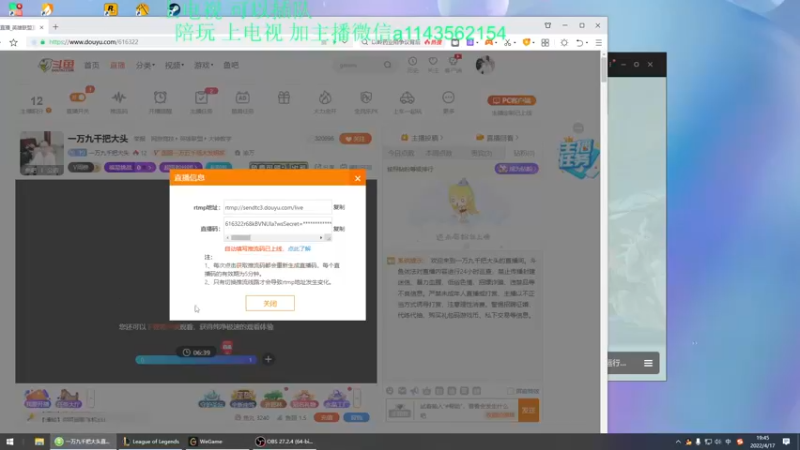The image size is (800, 450).
Task: Copy the rtmp address with 复制
Action: tap(339, 207)
